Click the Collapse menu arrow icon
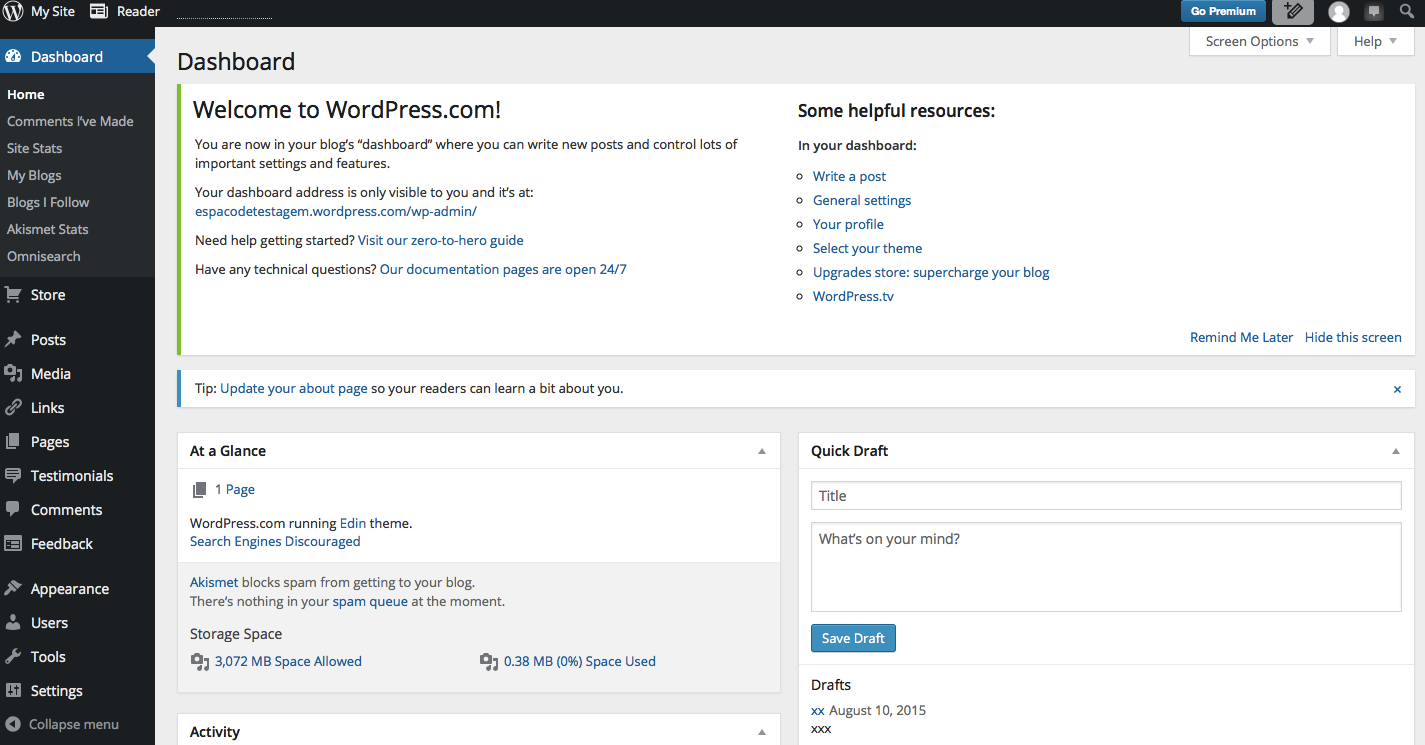 point(13,724)
